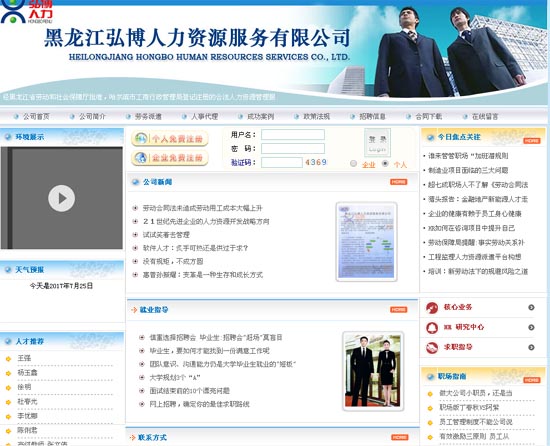
Task: Click the Hongbo company logo
Action: (26, 12)
